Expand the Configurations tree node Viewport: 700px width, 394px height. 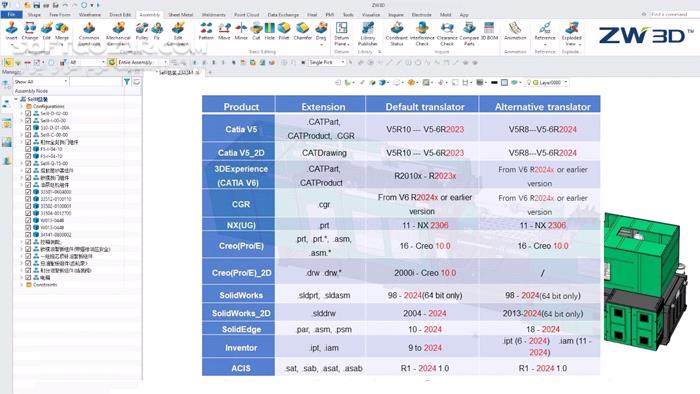(21, 106)
